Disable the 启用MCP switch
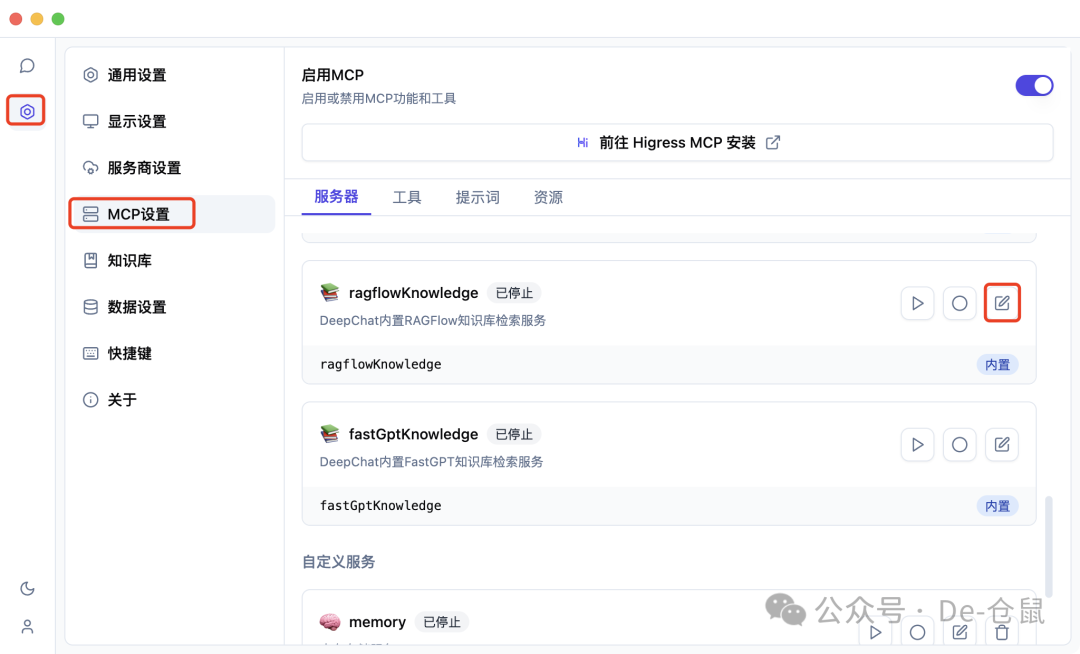This screenshot has height=654, width=1080. click(1034, 85)
